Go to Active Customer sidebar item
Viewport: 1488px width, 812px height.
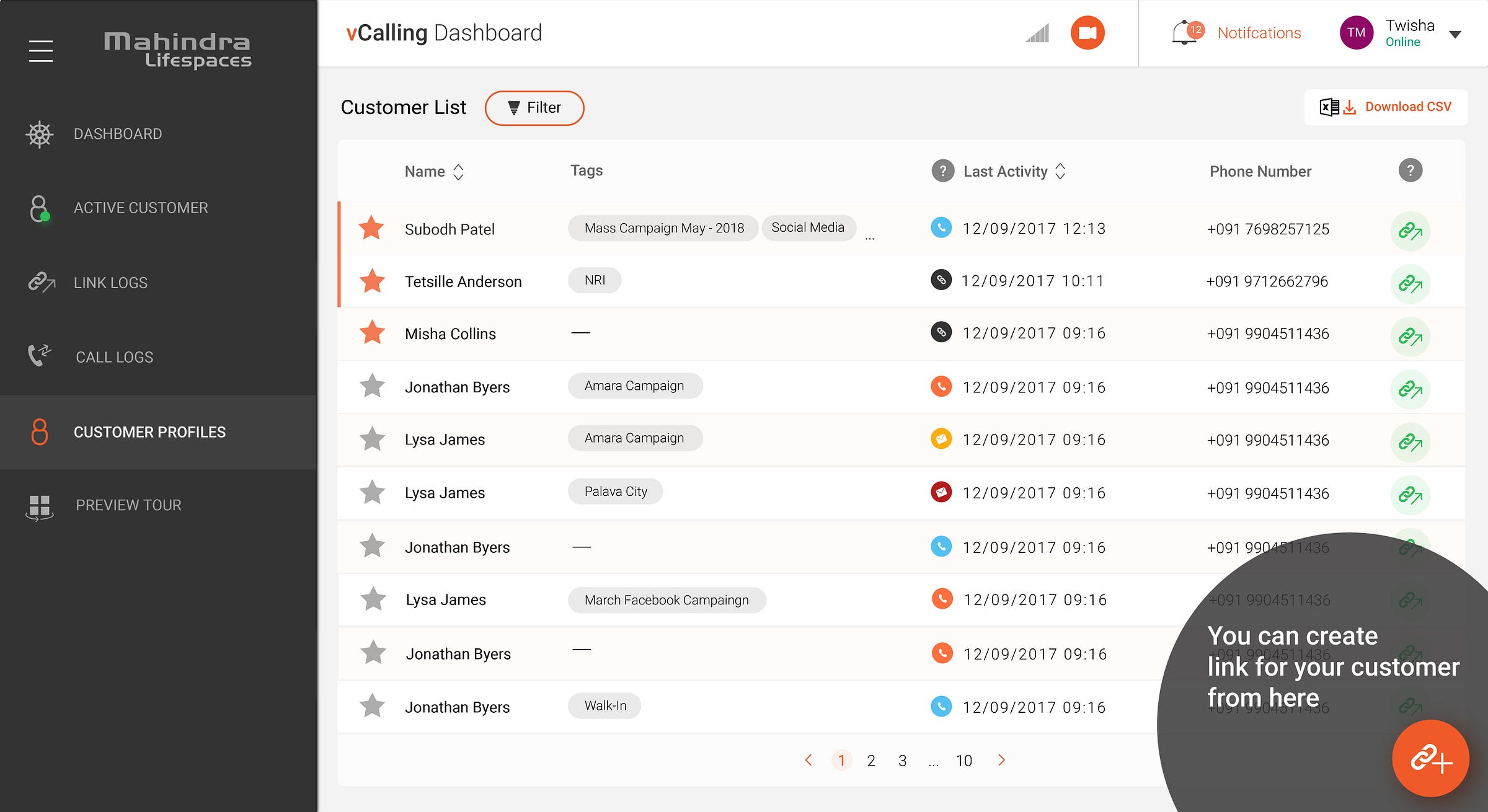click(141, 208)
